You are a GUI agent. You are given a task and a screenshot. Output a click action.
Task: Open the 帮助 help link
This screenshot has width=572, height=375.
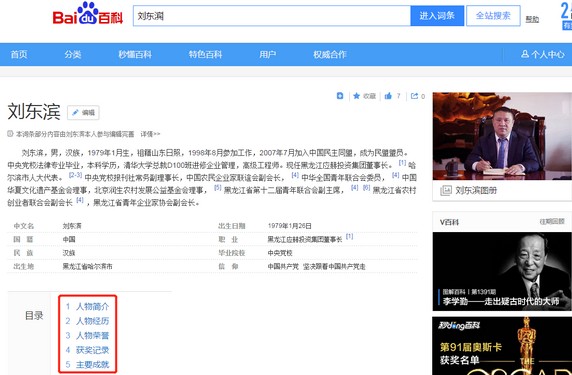tap(532, 19)
